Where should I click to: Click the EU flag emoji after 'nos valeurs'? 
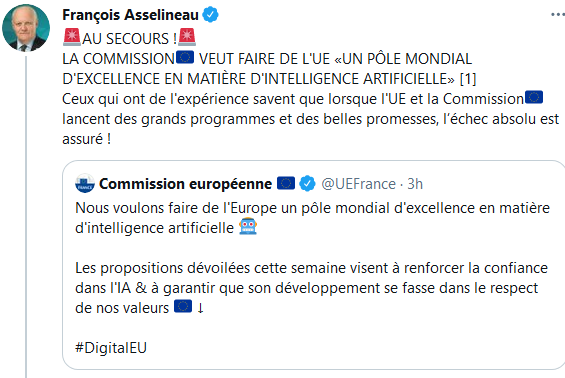[x=183, y=307]
